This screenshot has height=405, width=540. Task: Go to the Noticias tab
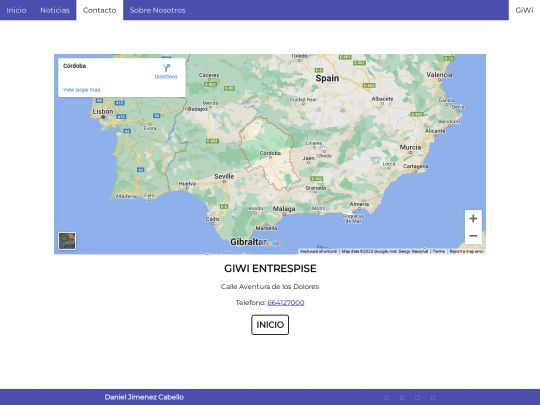click(55, 10)
